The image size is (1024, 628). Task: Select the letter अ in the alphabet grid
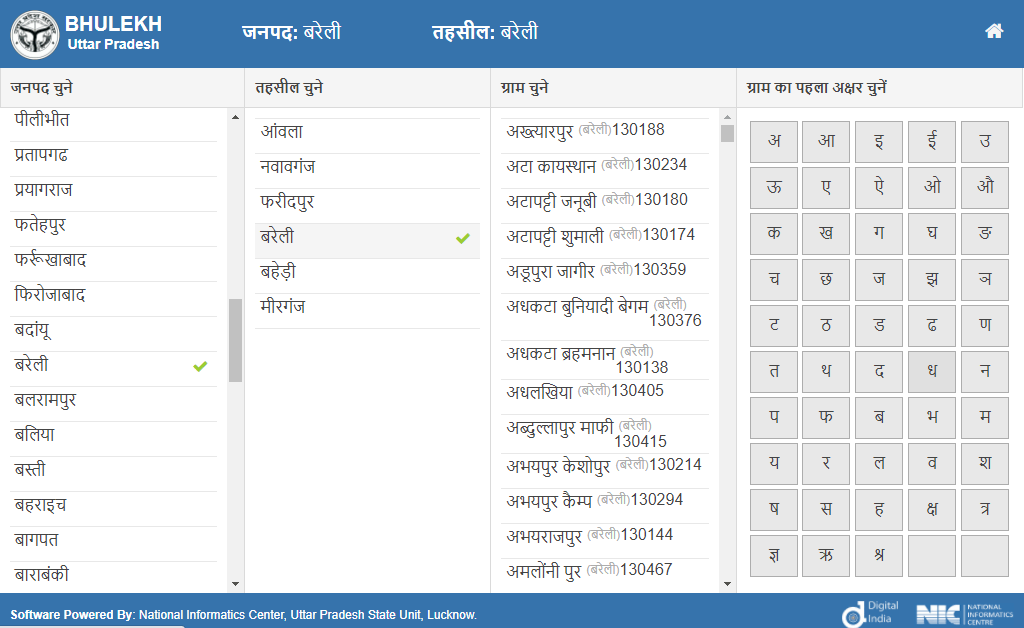[773, 141]
